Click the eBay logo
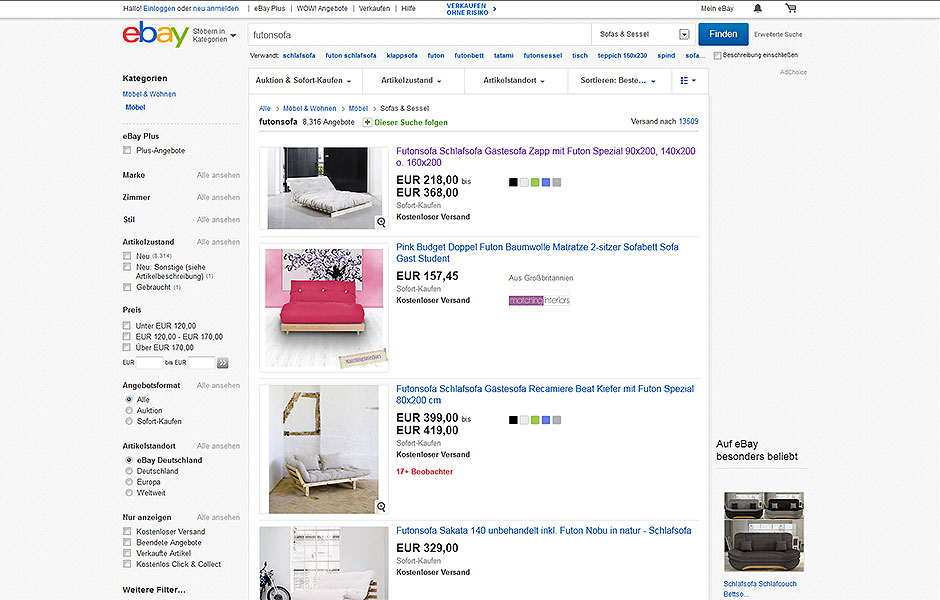The height and width of the screenshot is (600, 940). (x=156, y=34)
